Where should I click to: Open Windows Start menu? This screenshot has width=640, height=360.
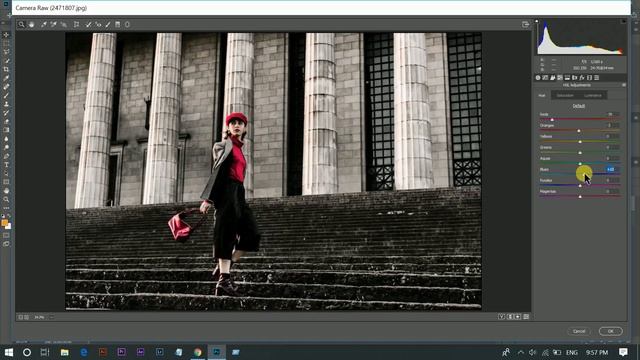tap(8, 352)
